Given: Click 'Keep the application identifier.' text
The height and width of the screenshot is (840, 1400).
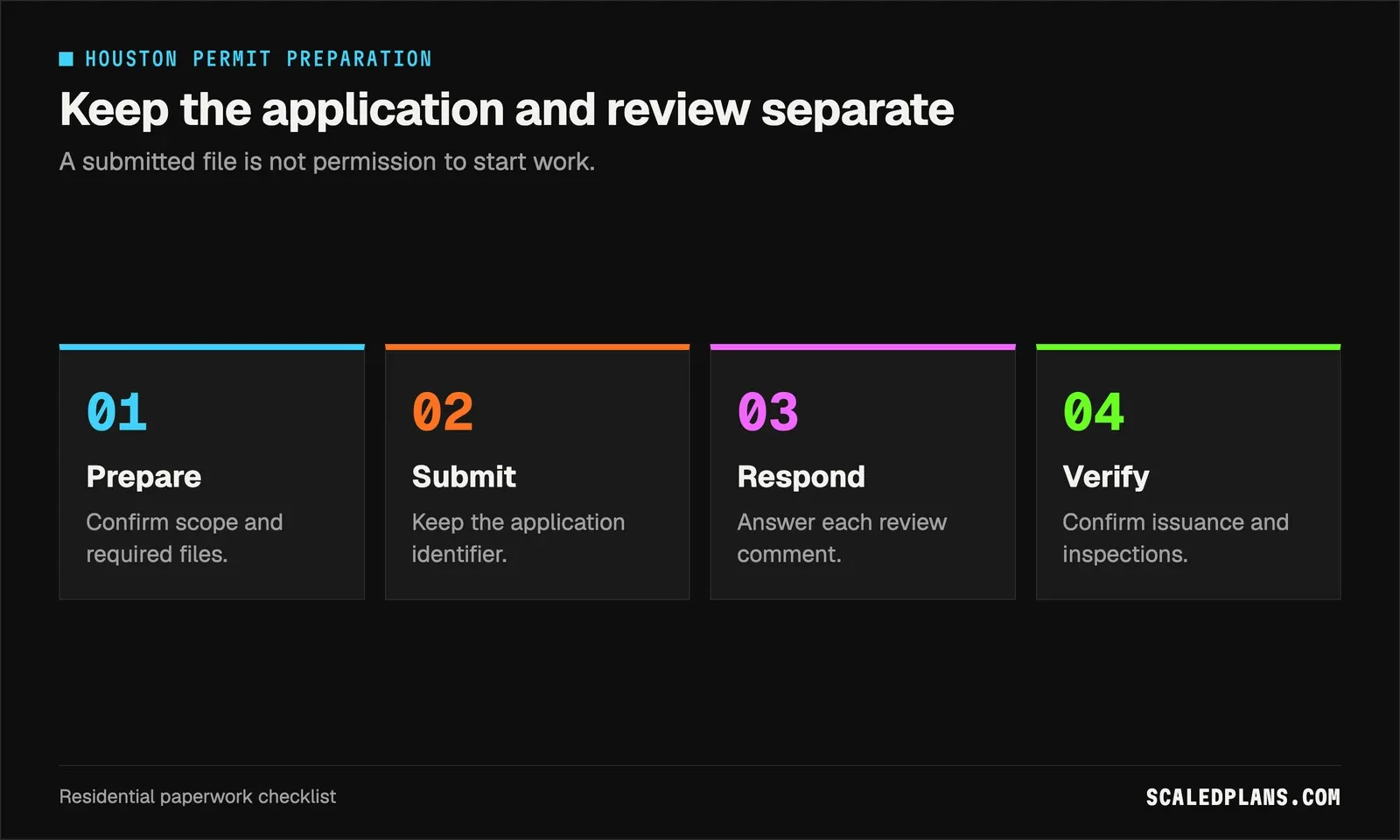Looking at the screenshot, I should point(518,538).
